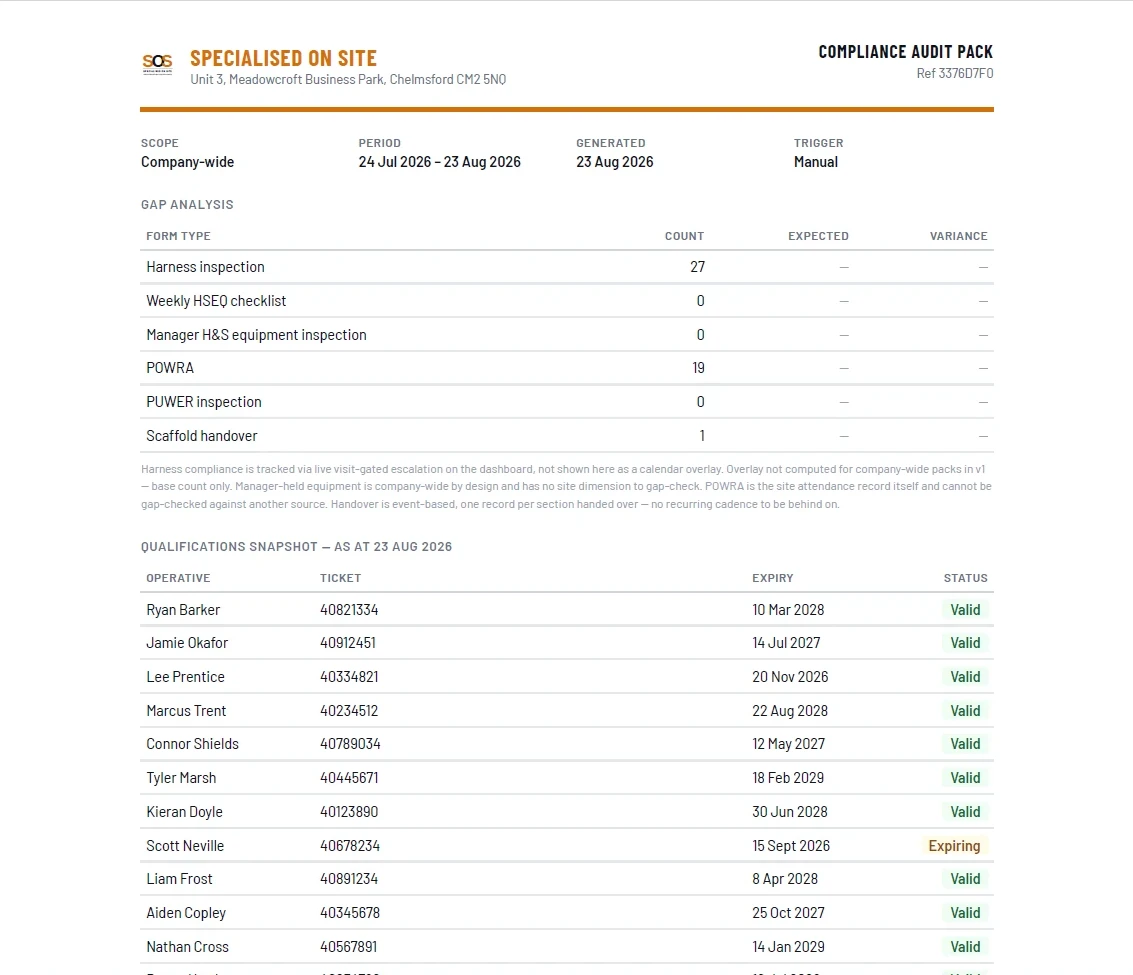
Task: Click operative 'Liam Frost'
Action: 179,880
